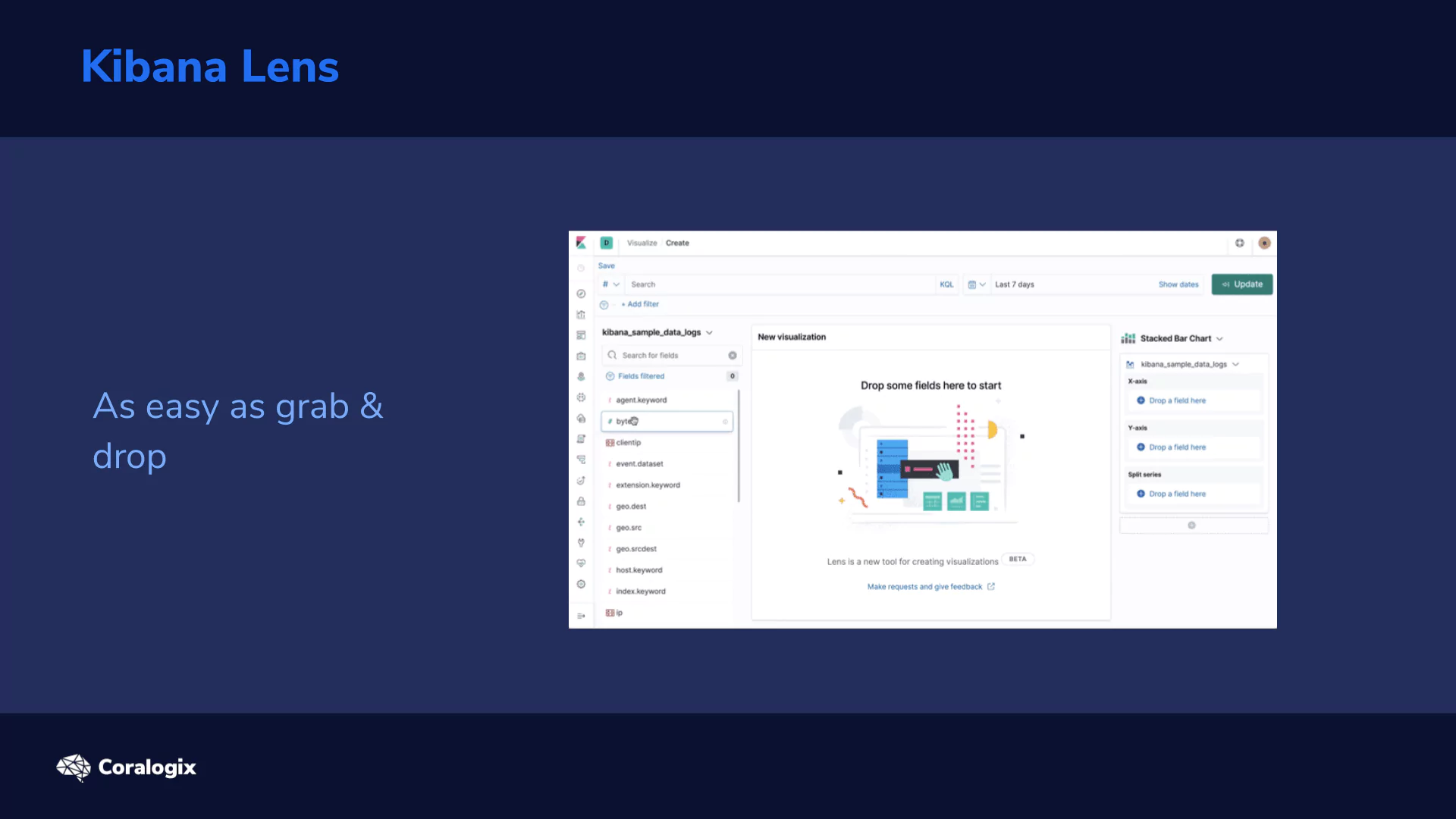
Task: Click the Y-axis Drop a field here box
Action: pos(1194,447)
